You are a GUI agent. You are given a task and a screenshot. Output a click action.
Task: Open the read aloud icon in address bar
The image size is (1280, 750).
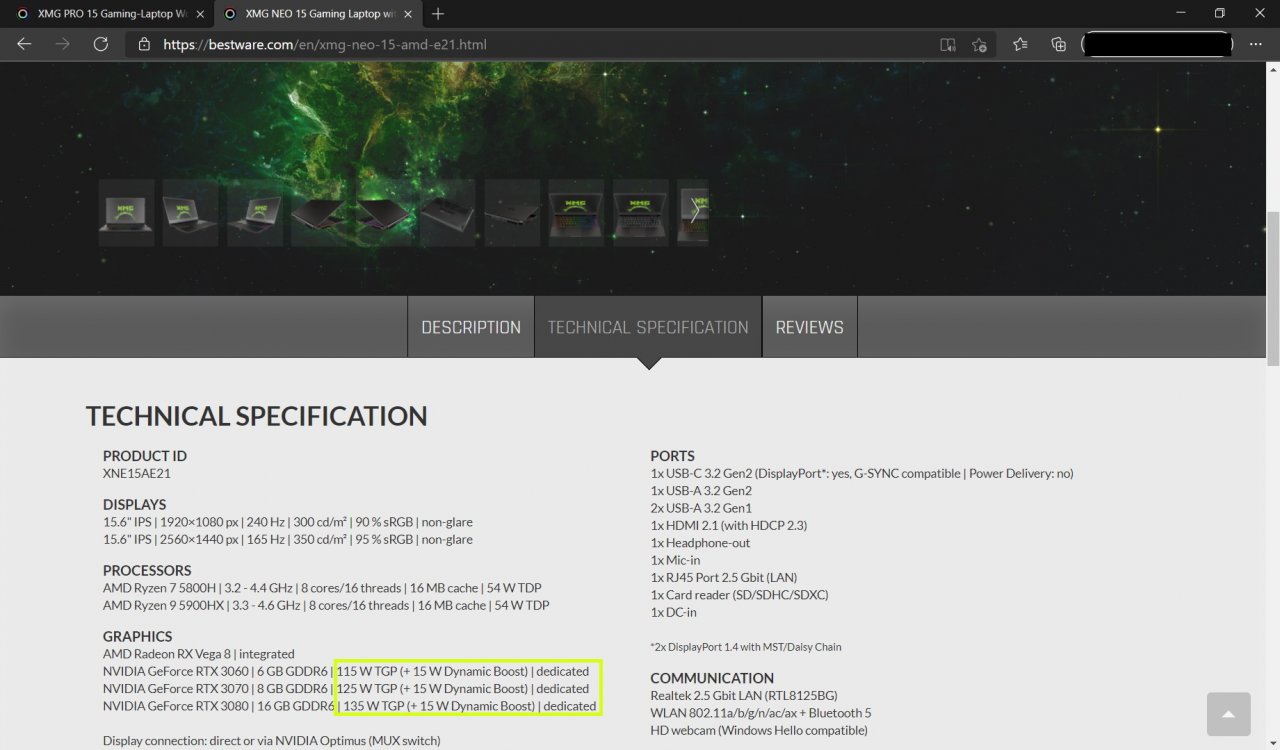click(948, 44)
